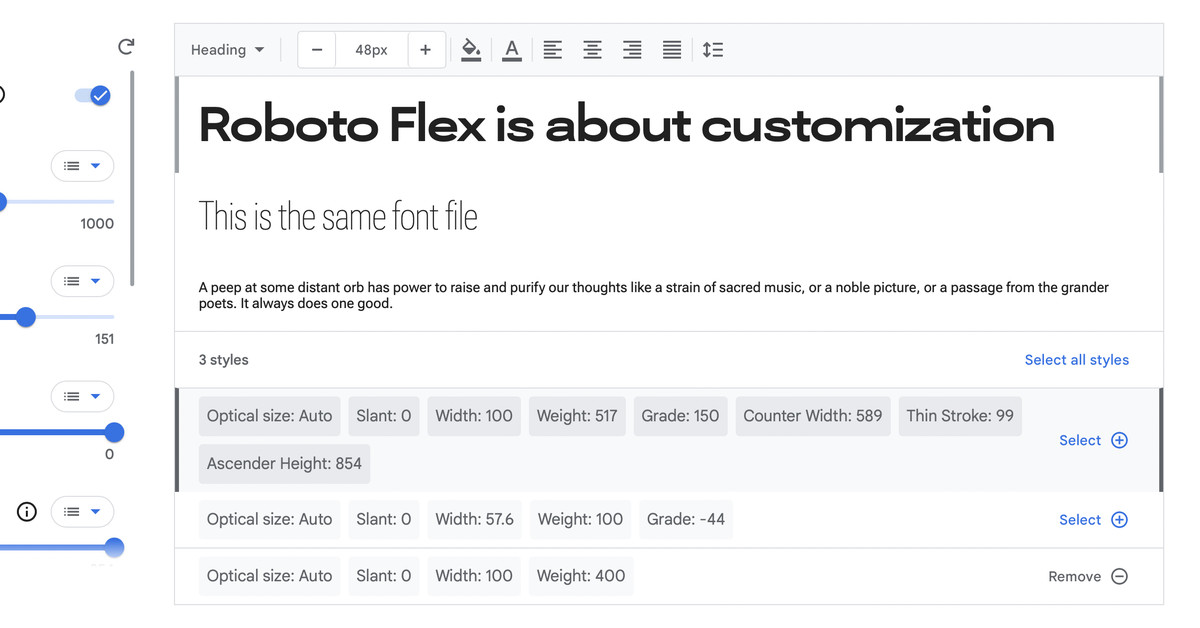
Task: Center align the text
Action: [x=592, y=49]
